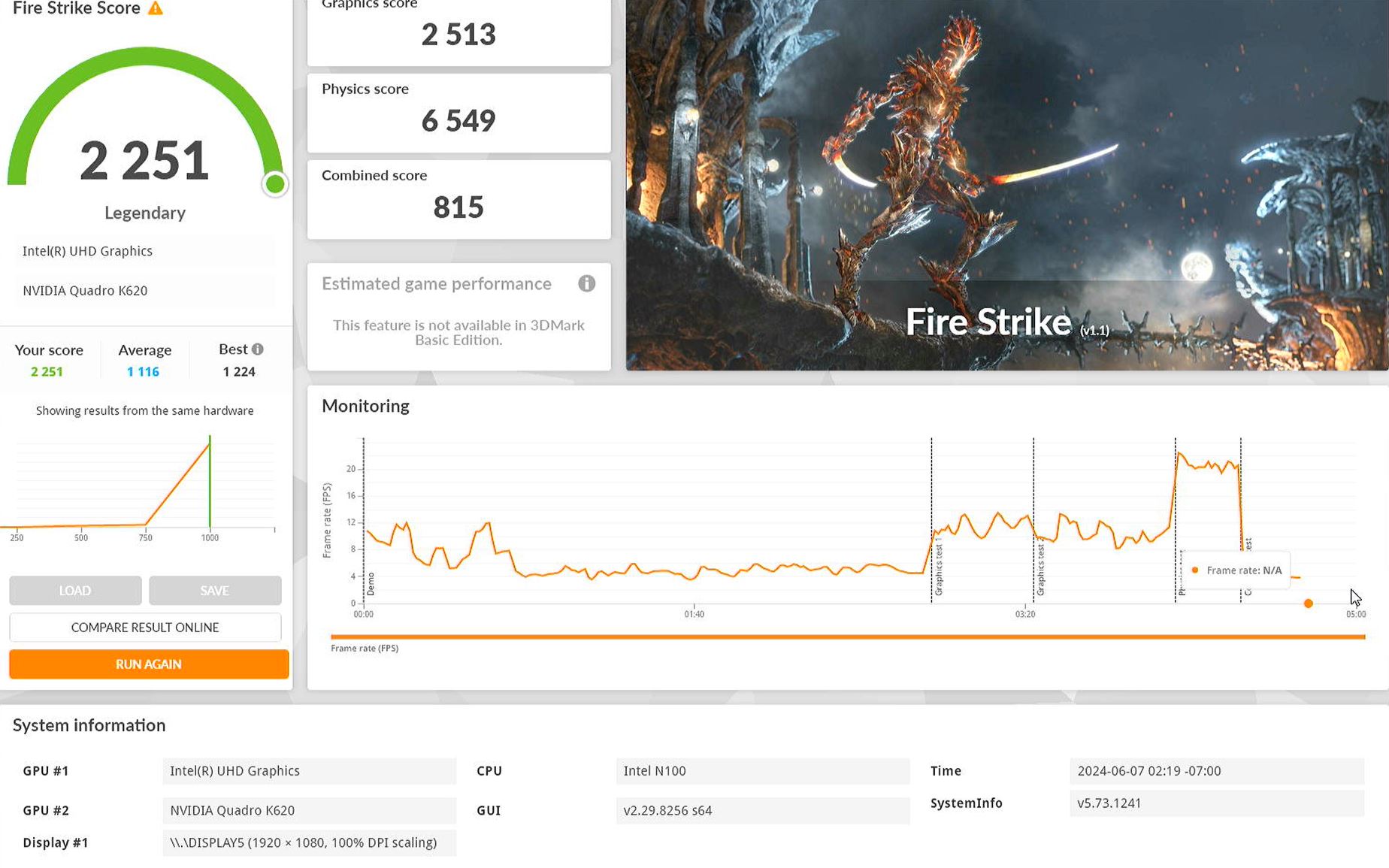Click the Average score 1 116

(143, 372)
